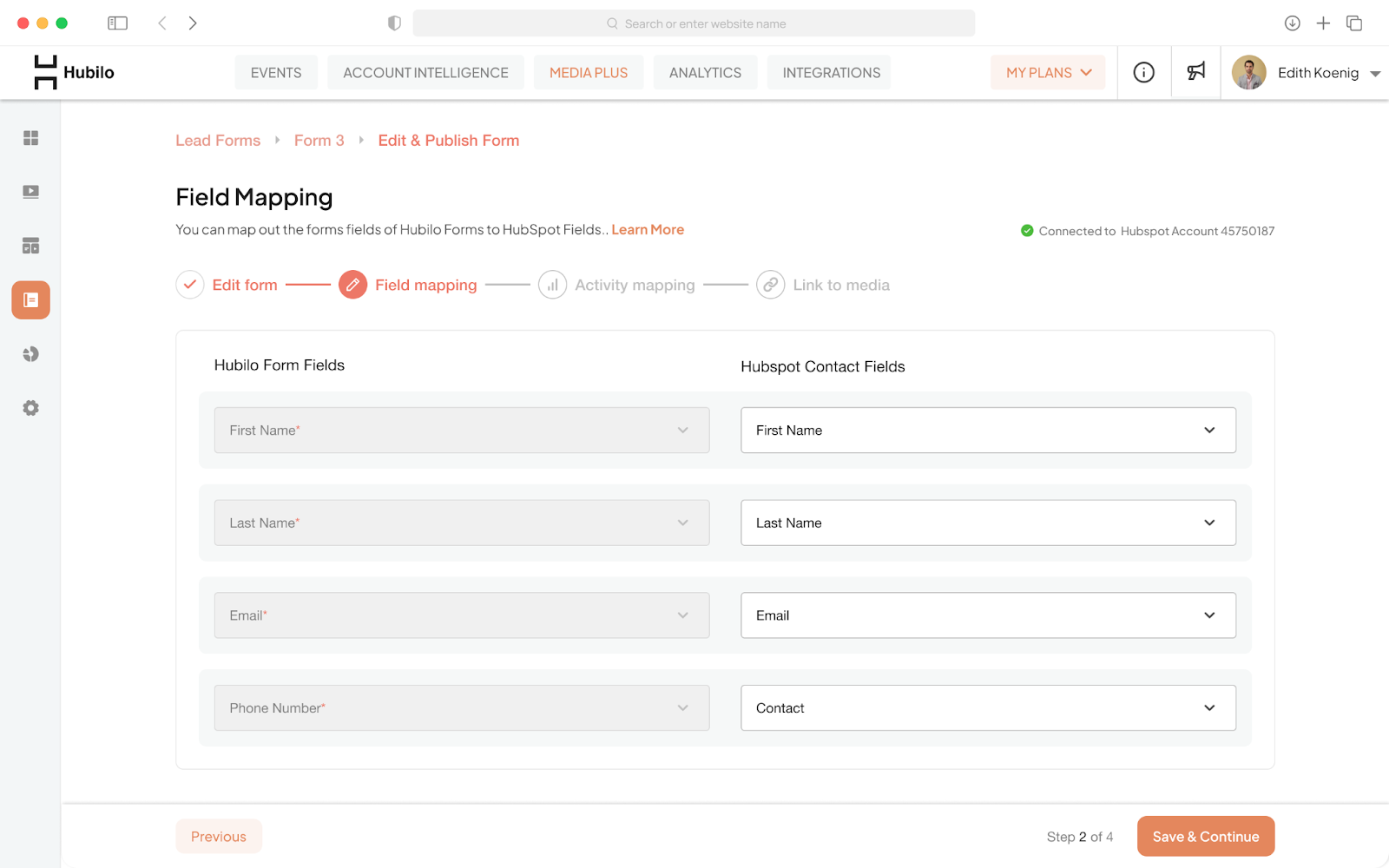The image size is (1389, 868).
Task: Go back with browser back arrow
Action: coord(162,23)
